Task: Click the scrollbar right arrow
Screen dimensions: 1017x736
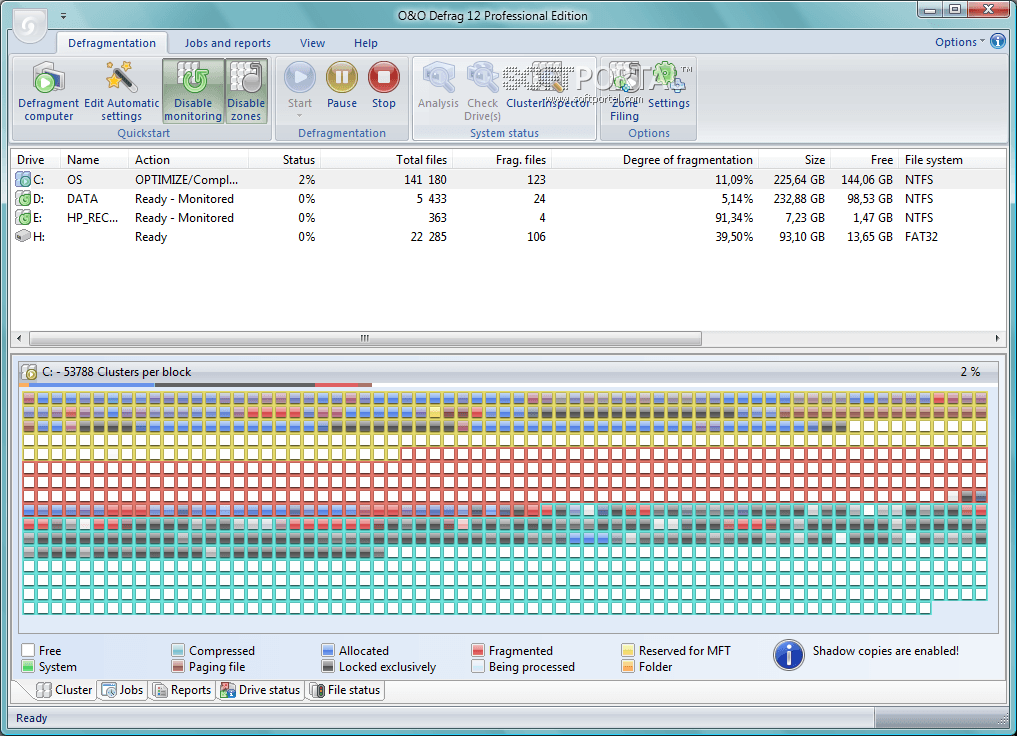Action: click(998, 338)
